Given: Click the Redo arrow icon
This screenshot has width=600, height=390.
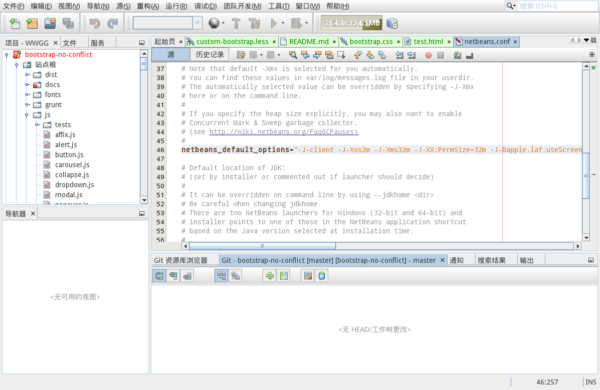Looking at the screenshot, I should tap(112, 24).
